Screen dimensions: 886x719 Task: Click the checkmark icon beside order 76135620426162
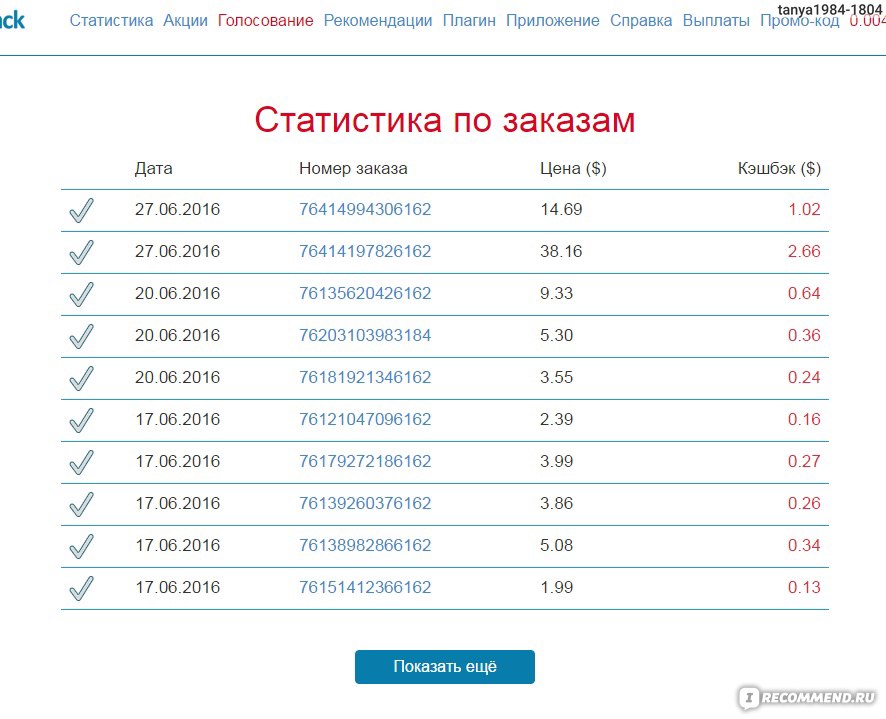(82, 294)
